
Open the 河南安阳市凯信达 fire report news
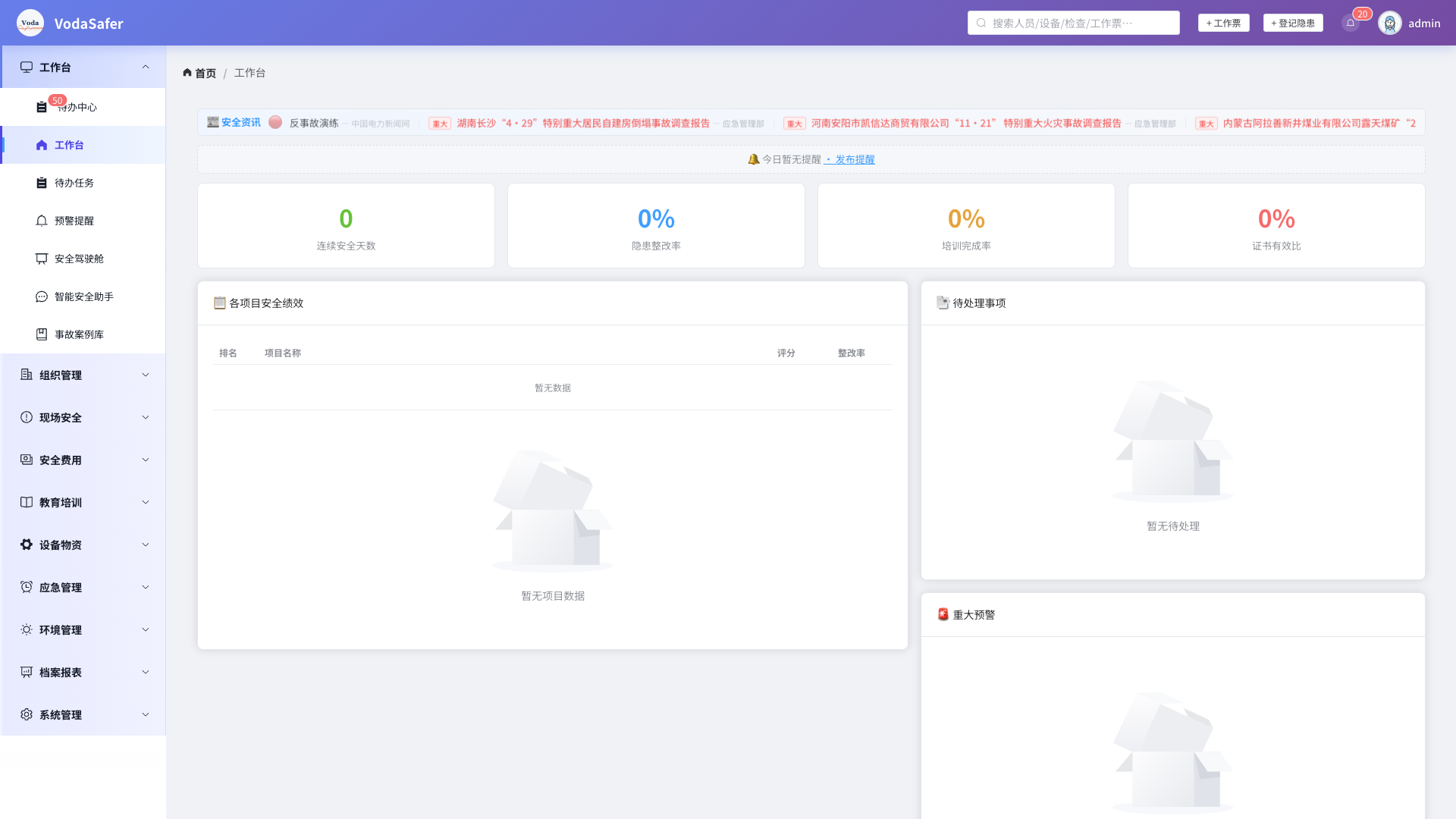[x=966, y=123]
